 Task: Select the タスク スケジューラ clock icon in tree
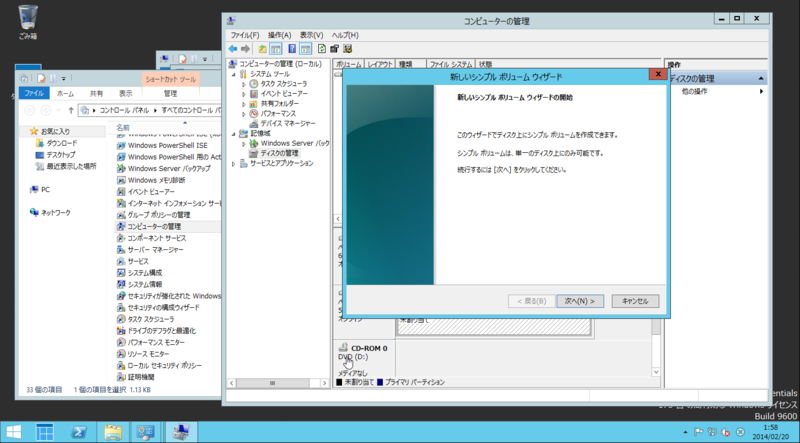[254, 84]
